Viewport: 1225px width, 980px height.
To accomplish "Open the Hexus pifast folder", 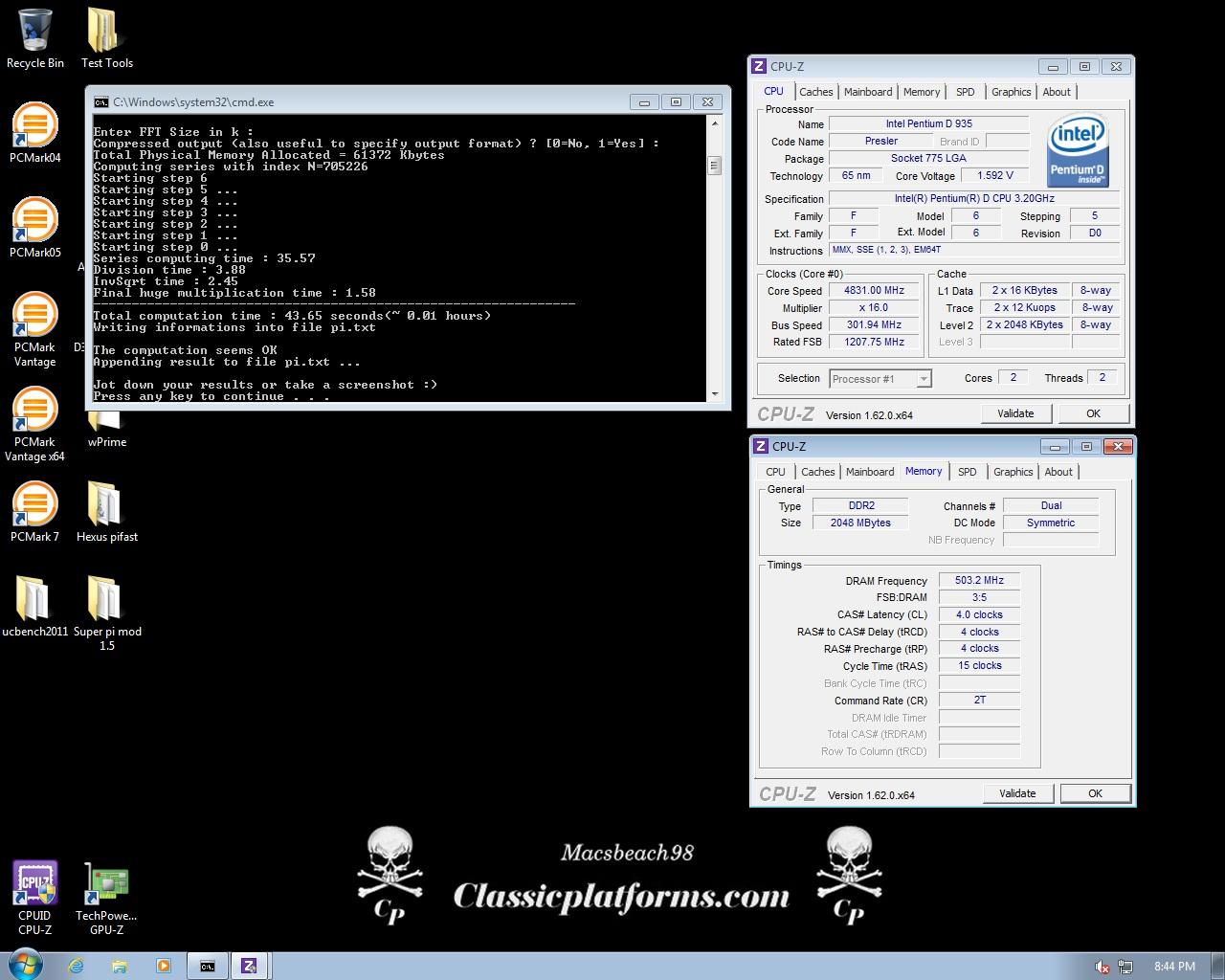I will (x=106, y=511).
